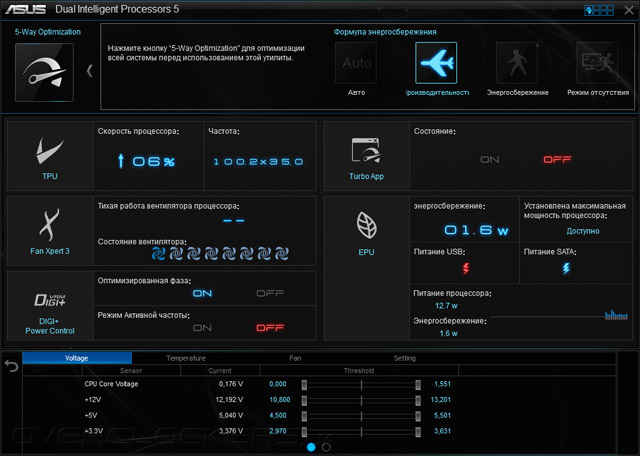Click the 12.7 w CPU power value
This screenshot has width=640, height=456.
[446, 306]
